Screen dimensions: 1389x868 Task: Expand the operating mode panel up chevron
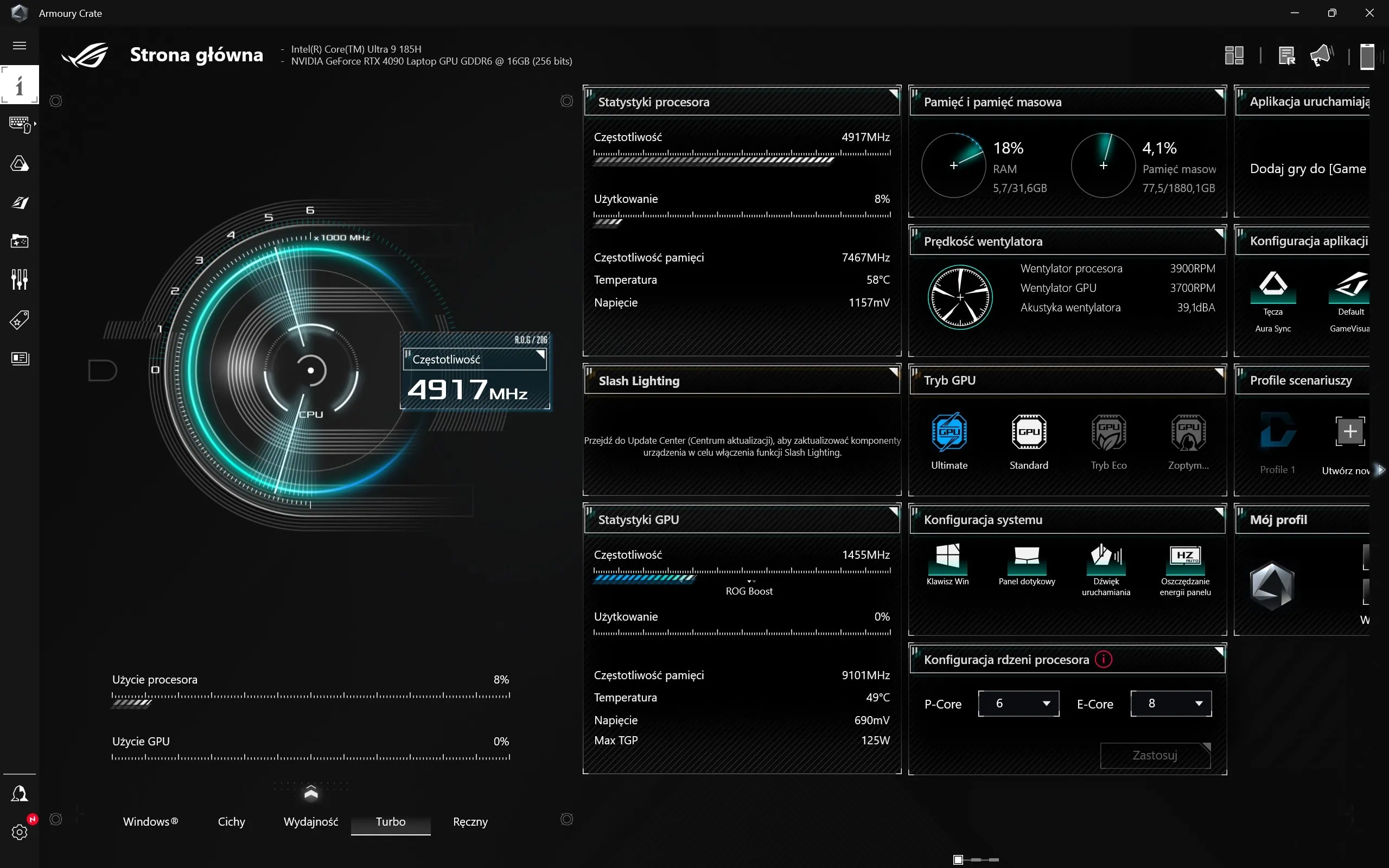pos(311,793)
